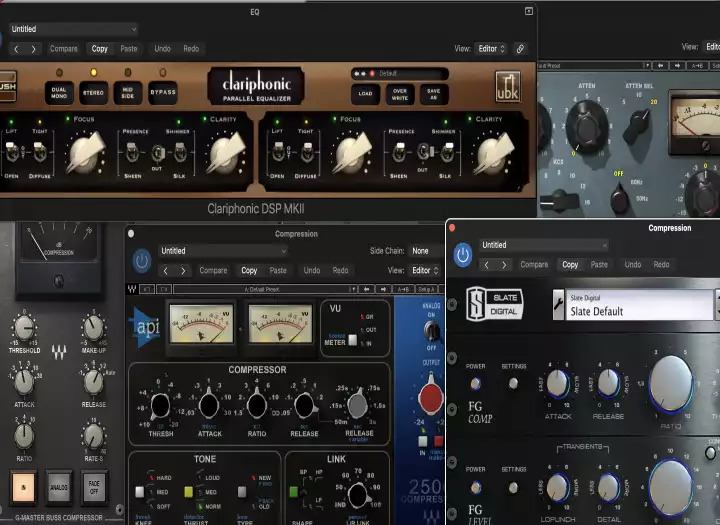Click Copy in EQ window
Viewport: 720px width, 525px height.
99,49
